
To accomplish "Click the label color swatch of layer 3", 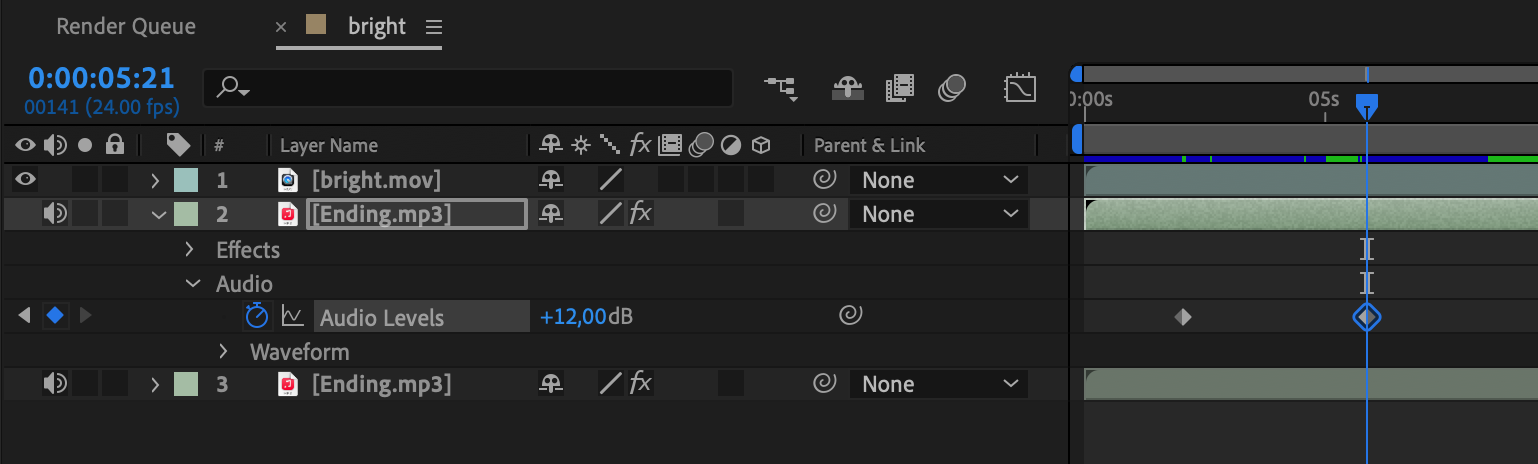I will [186, 384].
